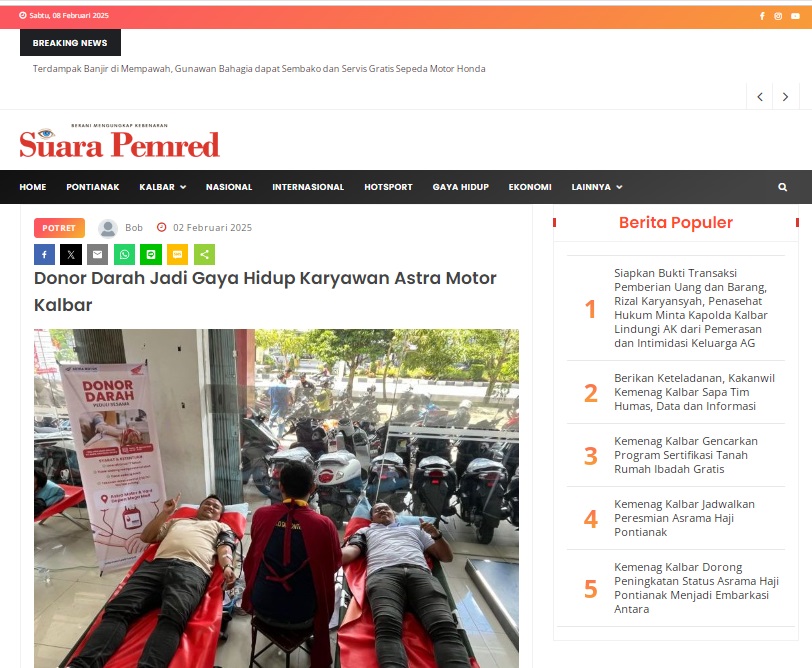This screenshot has width=812, height=668.
Task: Open the green general share icon
Action: pyautogui.click(x=205, y=254)
